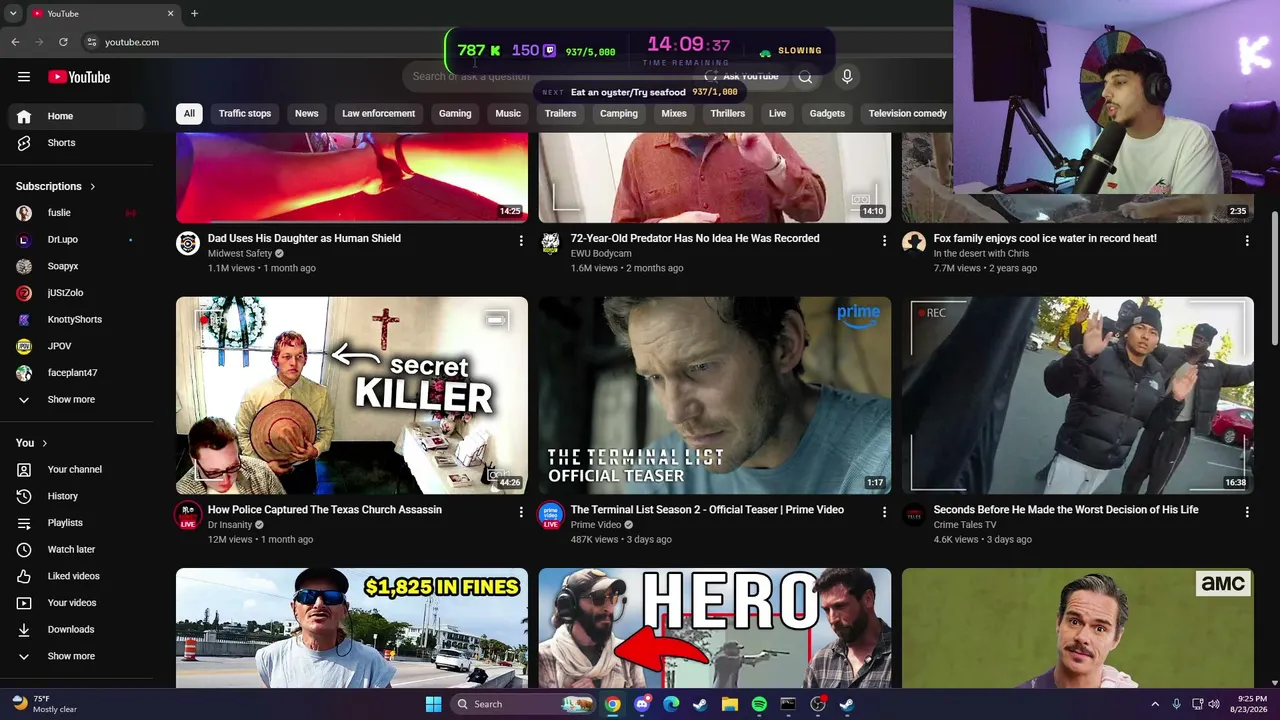This screenshot has width=1280, height=720.
Task: Go back with the browser back arrow
Action: [15, 42]
